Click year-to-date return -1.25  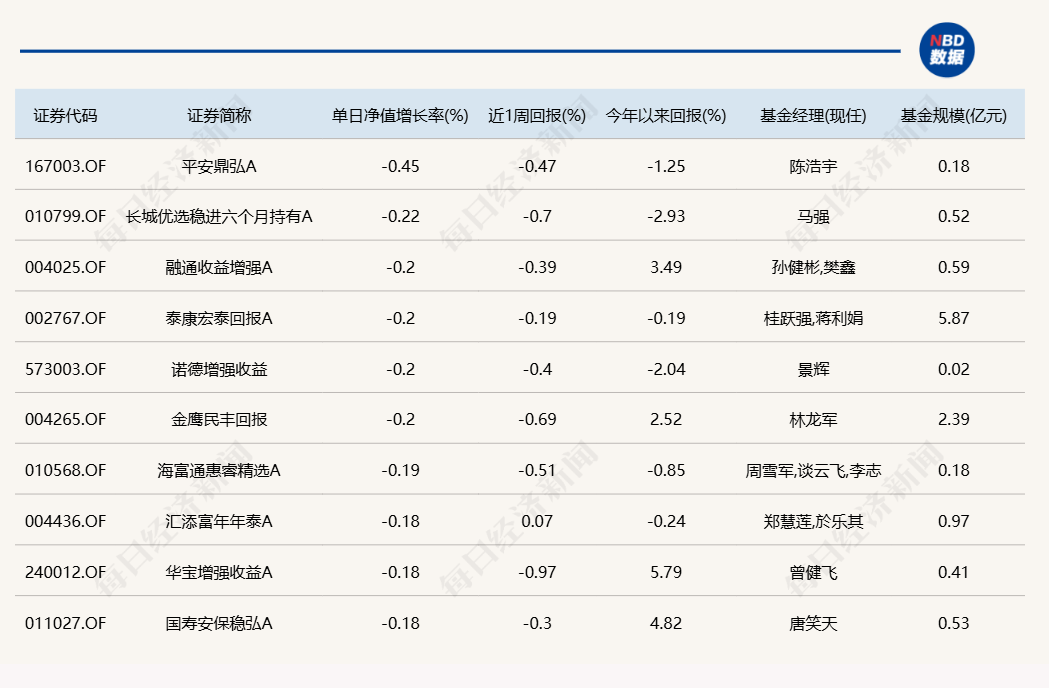click(666, 166)
